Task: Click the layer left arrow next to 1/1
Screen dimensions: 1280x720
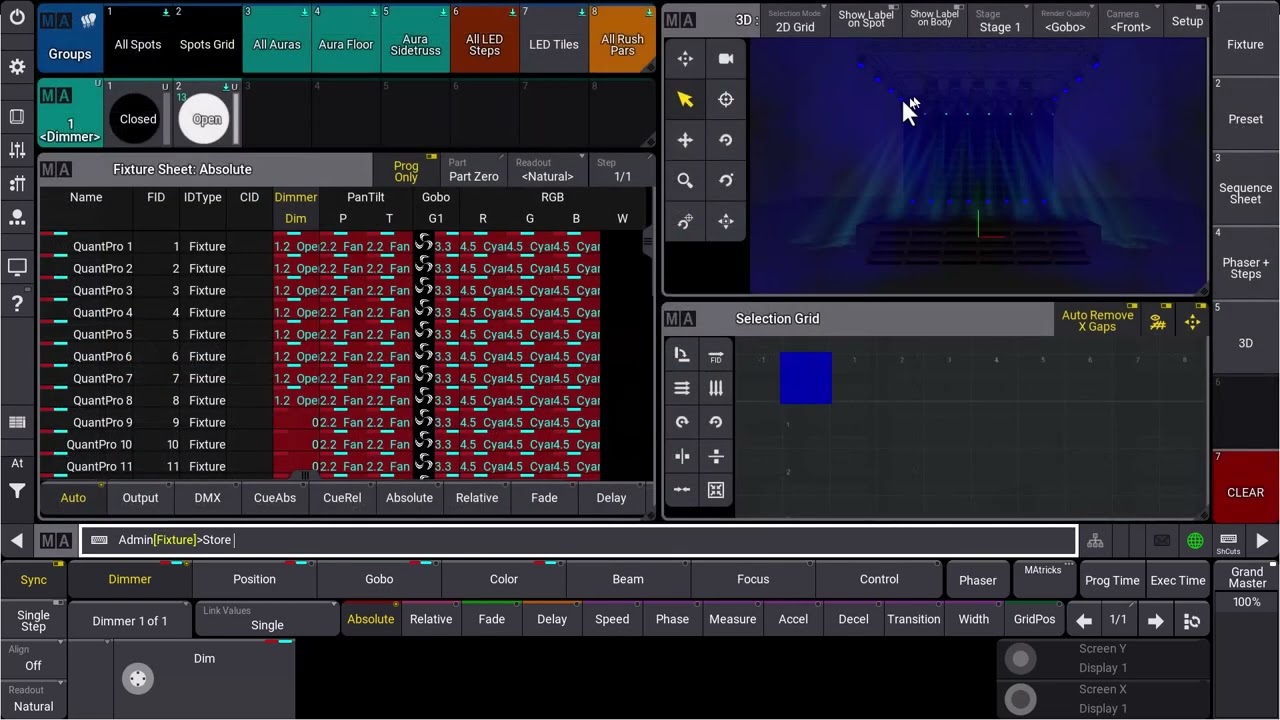Action: (1084, 621)
